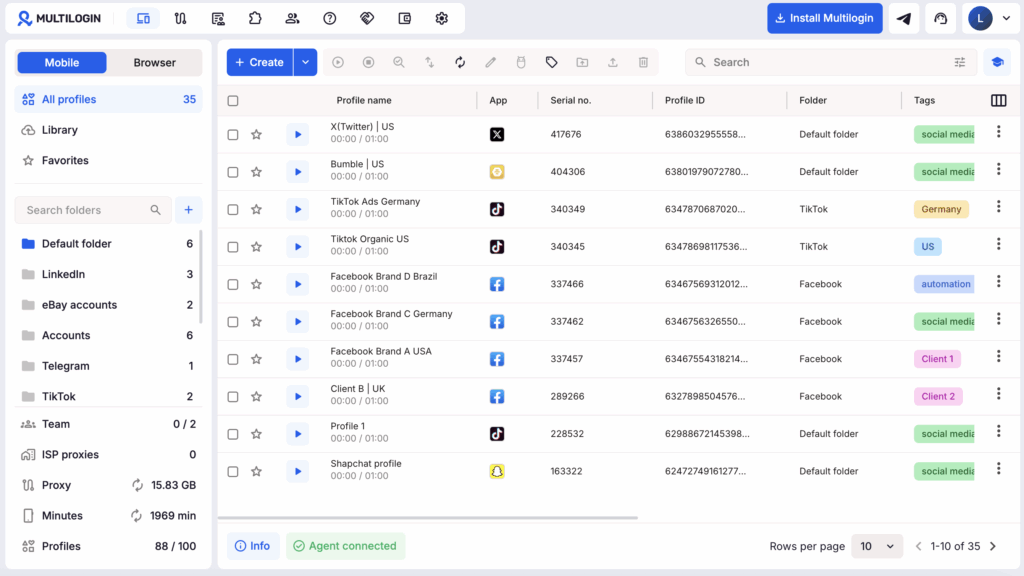The height and width of the screenshot is (576, 1024).
Task: Click the automation tag label
Action: click(944, 284)
